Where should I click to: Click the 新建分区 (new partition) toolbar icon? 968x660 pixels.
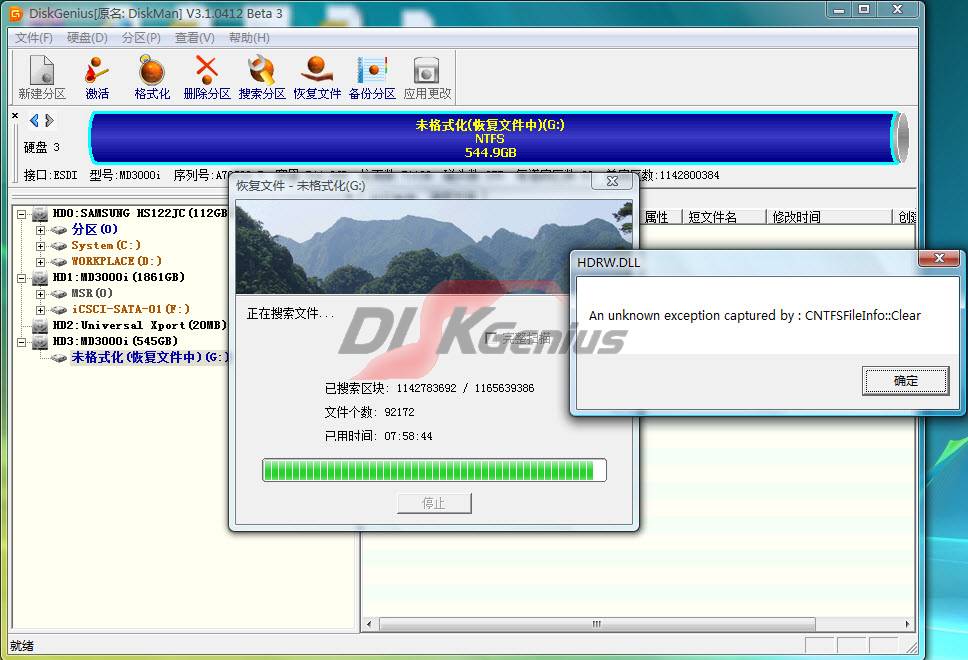click(x=42, y=77)
